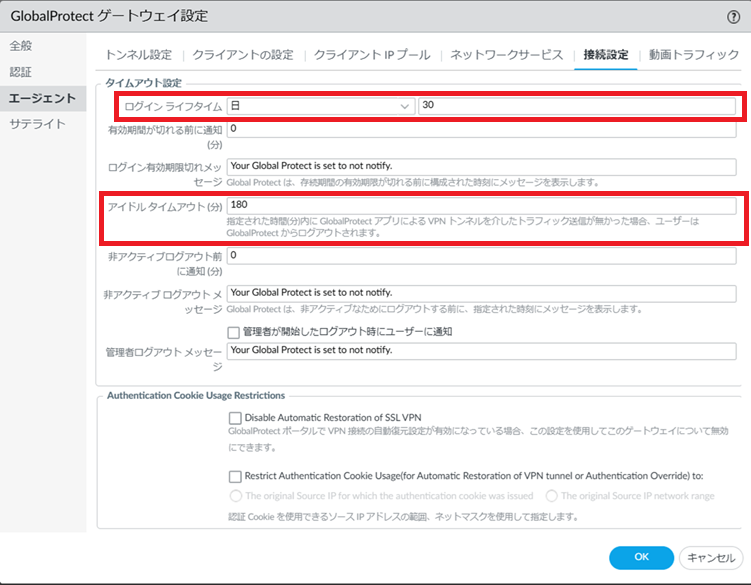Click the 認証 Cookie source IP range description
The image size is (751, 585).
click(x=403, y=517)
